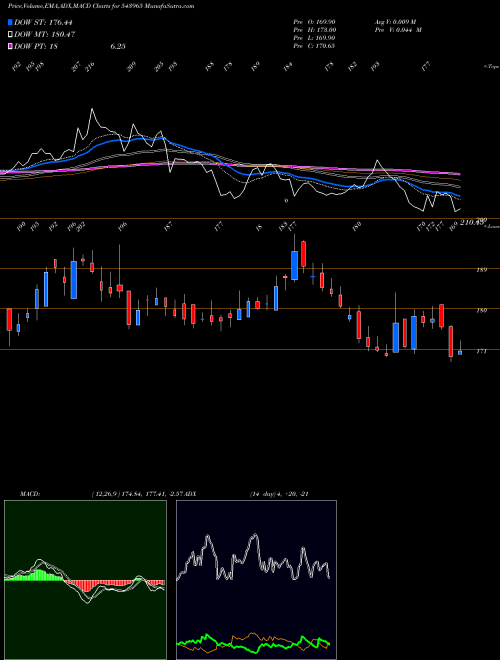Click the 'Pre C: 170.65' value

click(314, 46)
